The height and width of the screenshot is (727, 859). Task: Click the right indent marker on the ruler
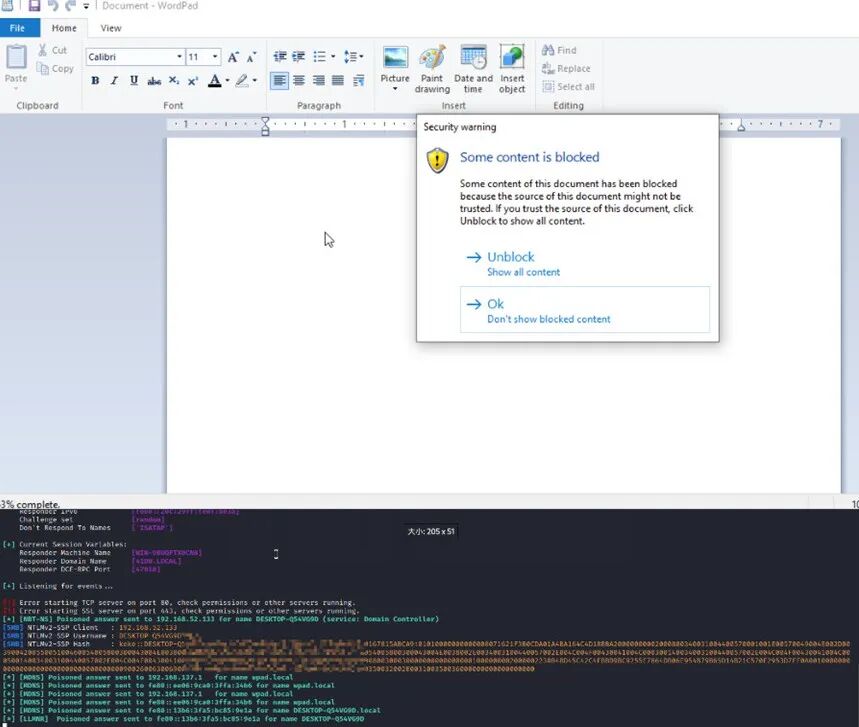point(741,127)
